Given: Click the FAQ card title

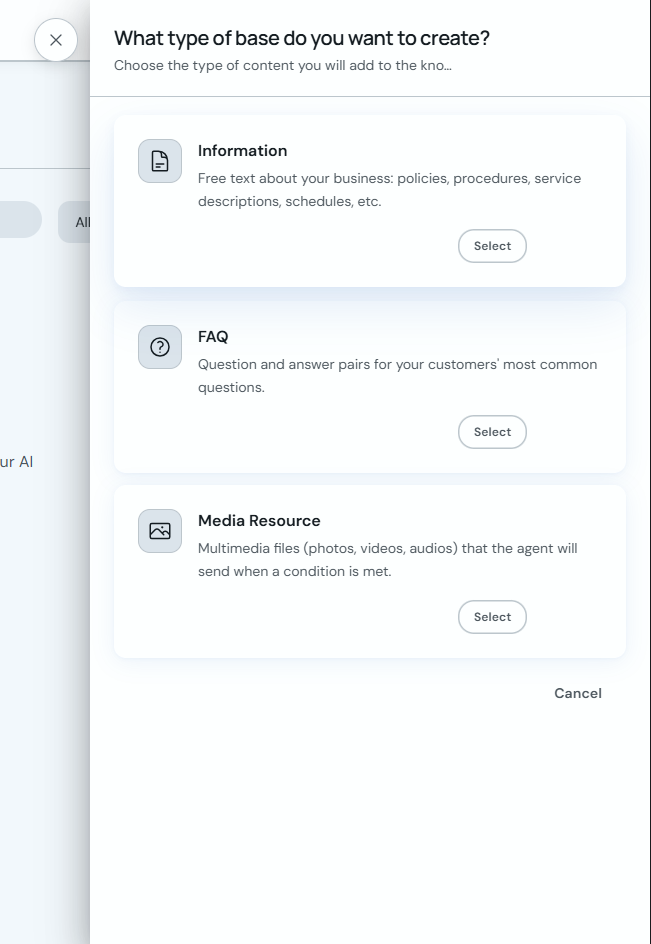Looking at the screenshot, I should click(213, 337).
